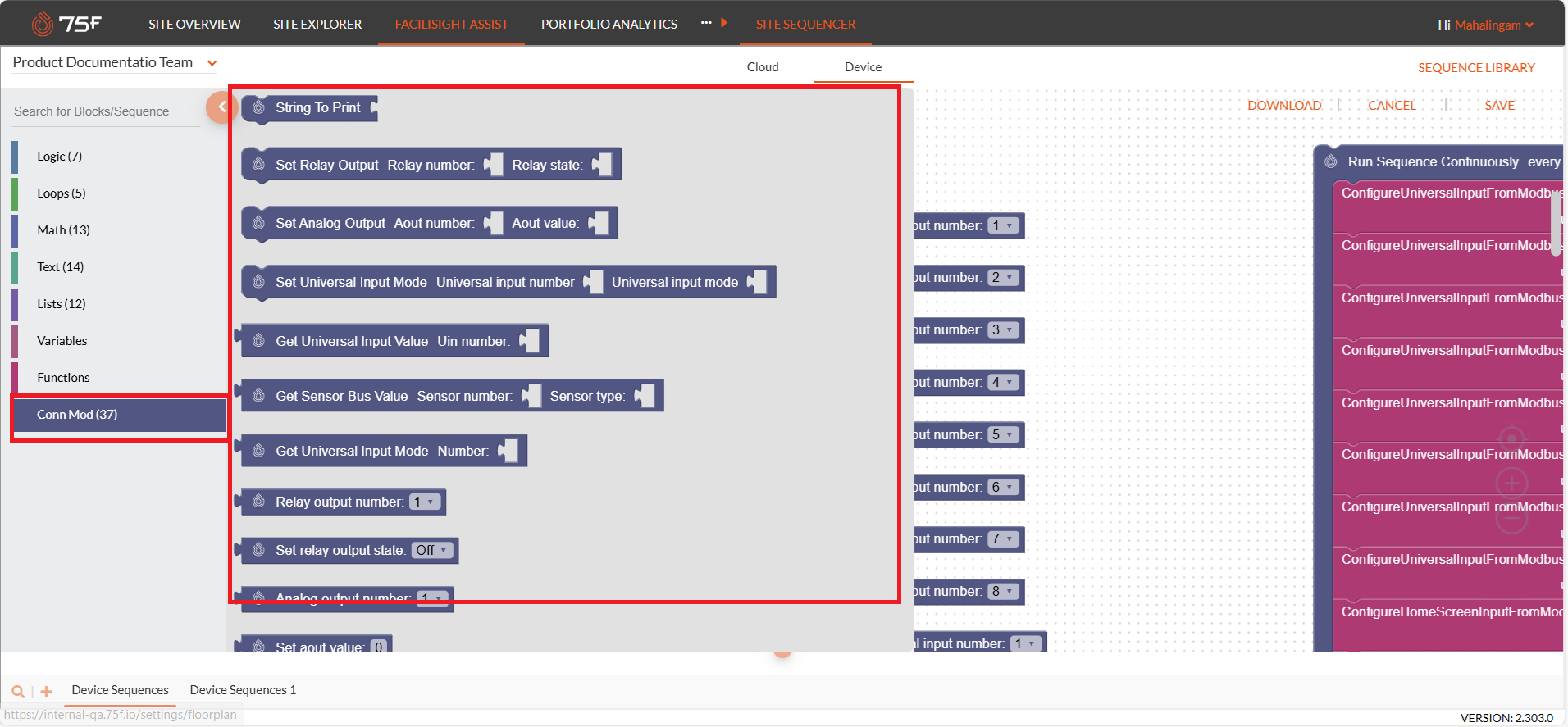Open Site Explorer tab
Image resolution: width=1568 pixels, height=727 pixels.
317,25
